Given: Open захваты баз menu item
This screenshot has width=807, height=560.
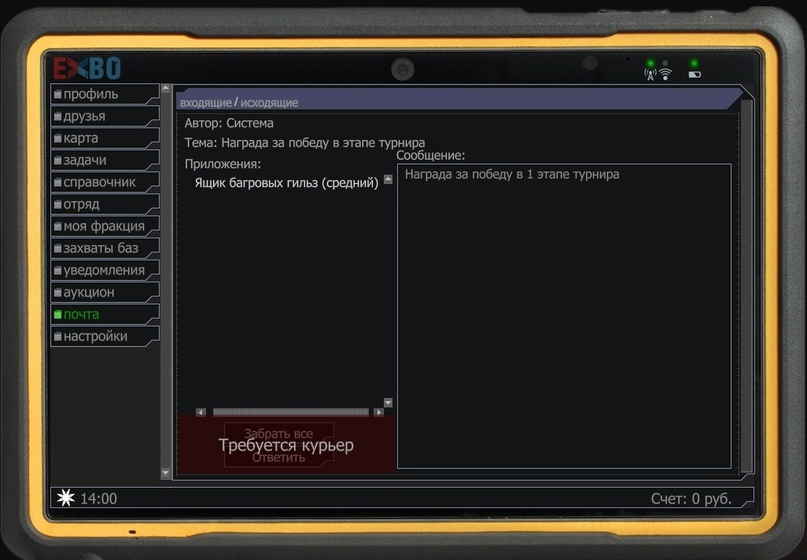Looking at the screenshot, I should click(x=105, y=248).
